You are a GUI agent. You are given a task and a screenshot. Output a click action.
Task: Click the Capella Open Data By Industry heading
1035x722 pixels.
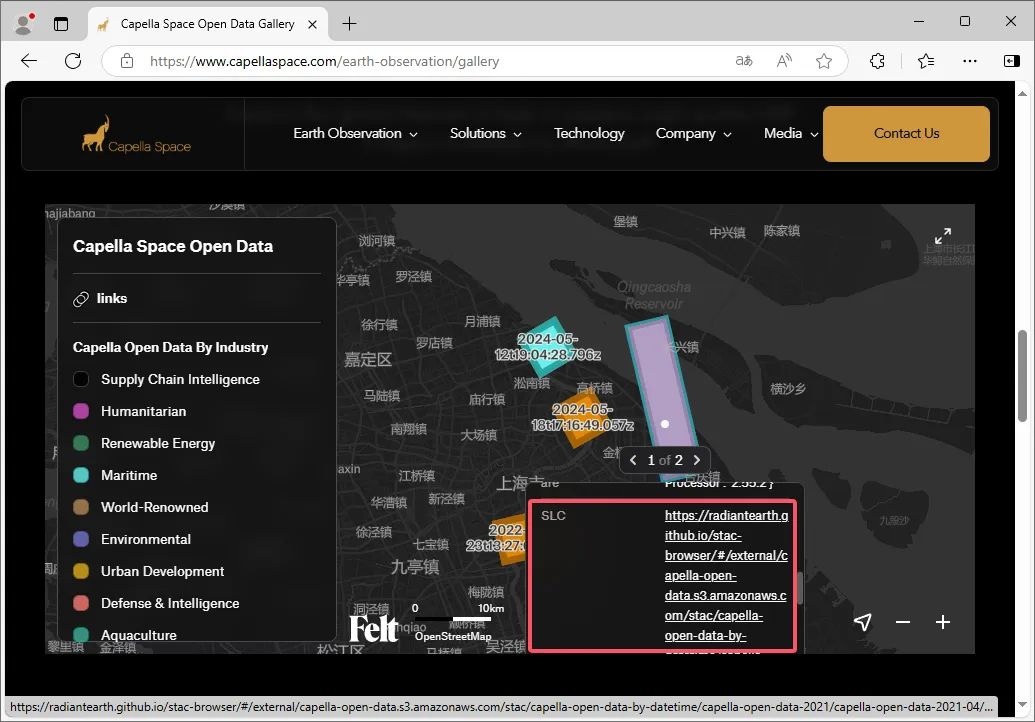click(170, 347)
